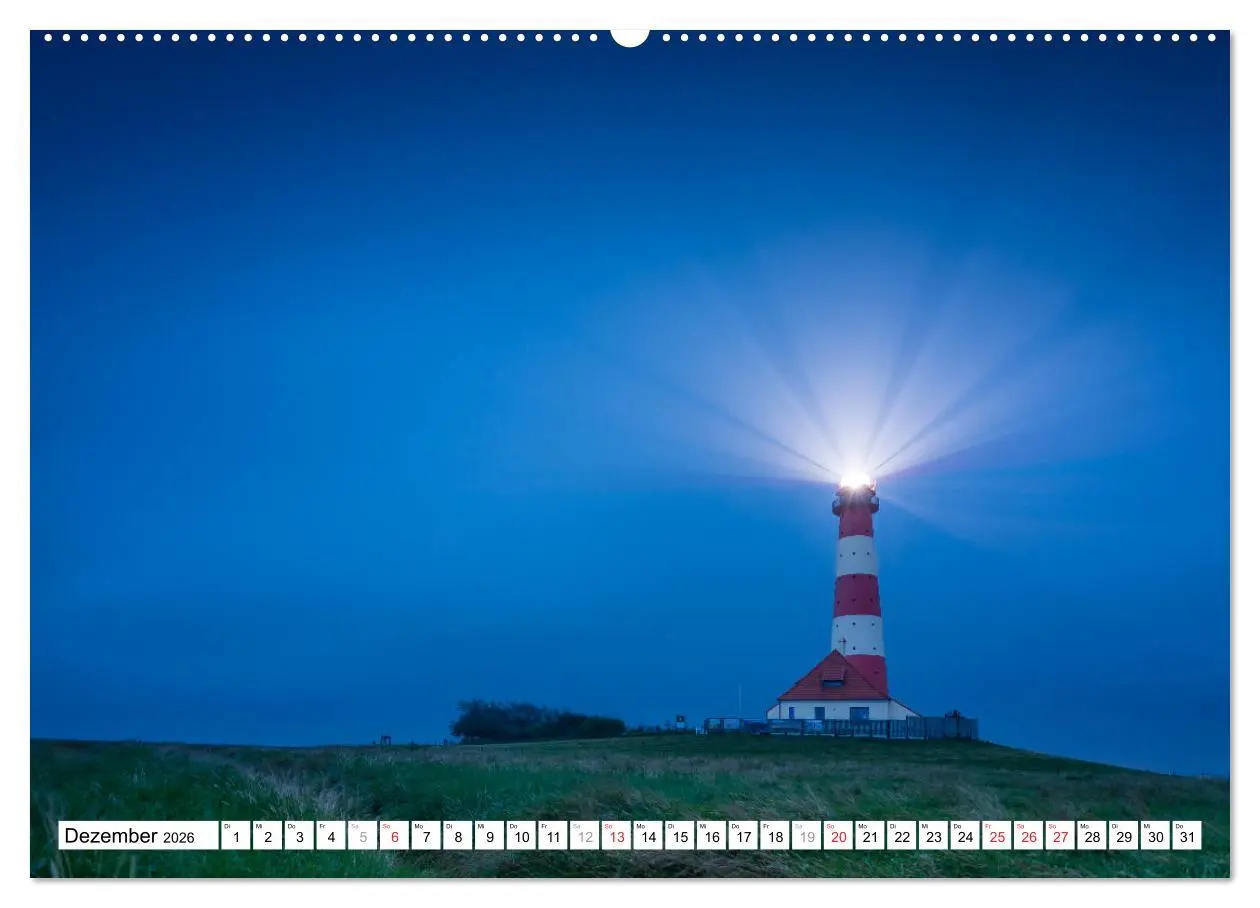Select the grey Saturday 12 cell

click(585, 836)
